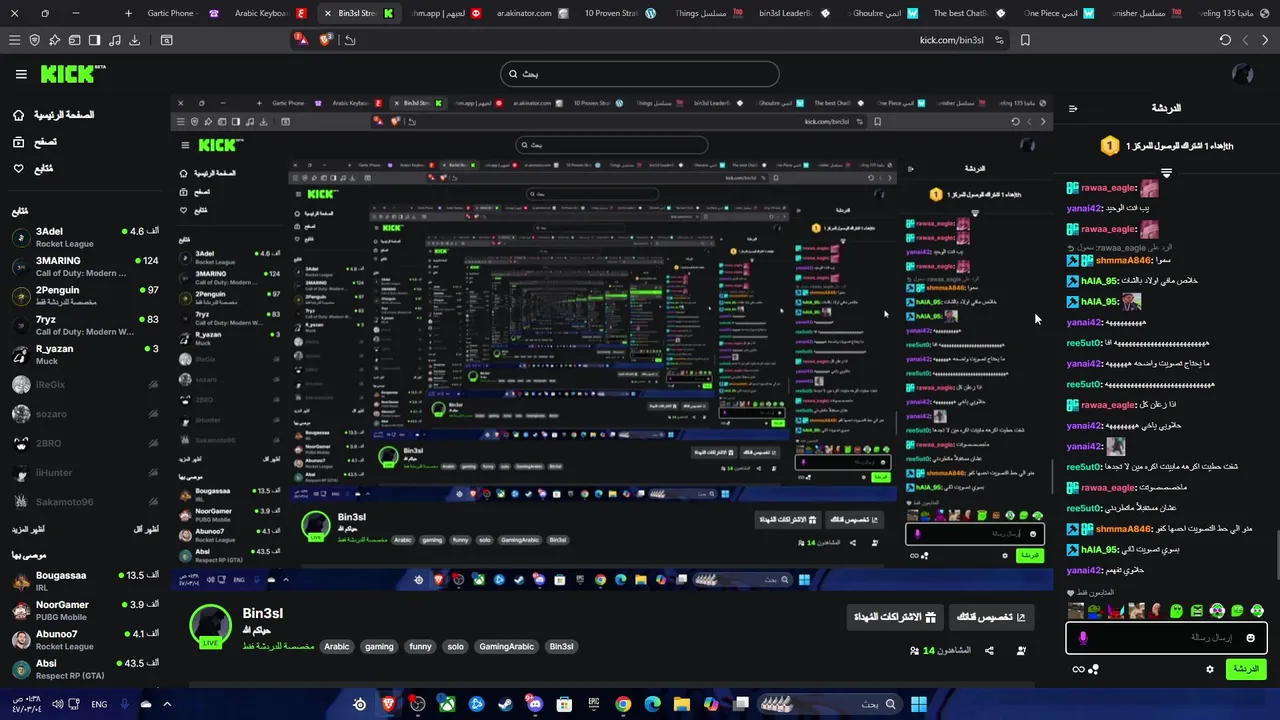The height and width of the screenshot is (720, 1280).
Task: Open R_yazan channel in sidebar
Action: click(85, 354)
